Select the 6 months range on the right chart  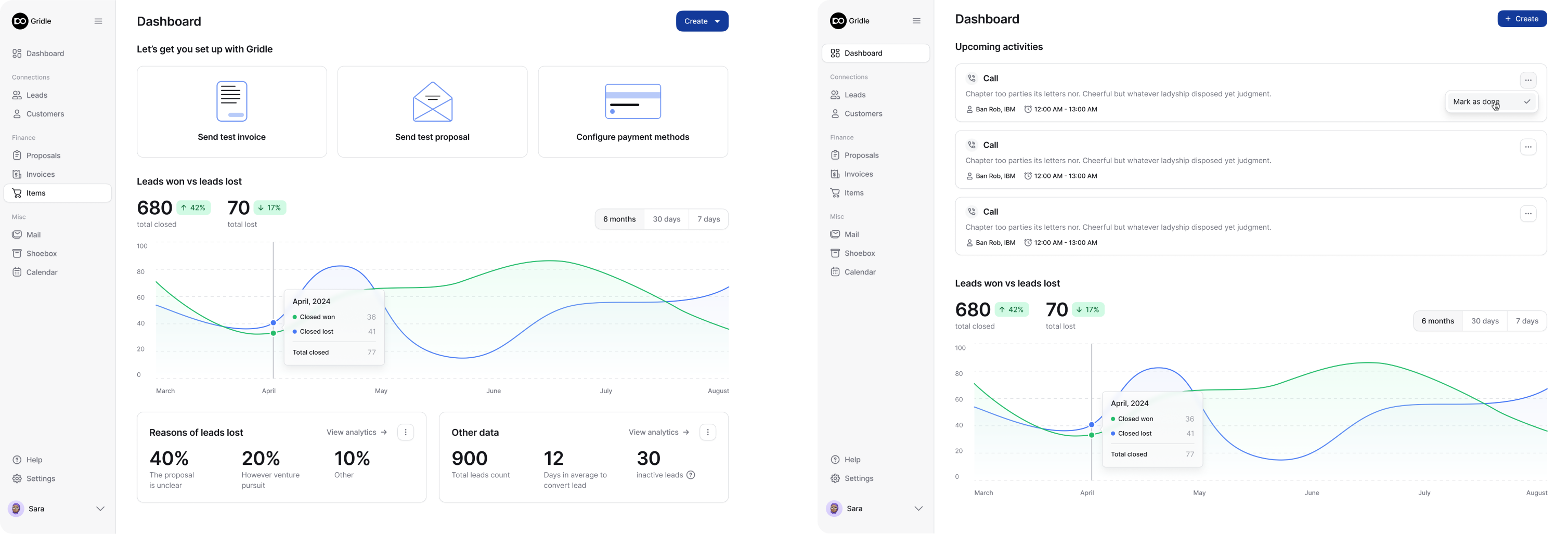tap(1438, 320)
